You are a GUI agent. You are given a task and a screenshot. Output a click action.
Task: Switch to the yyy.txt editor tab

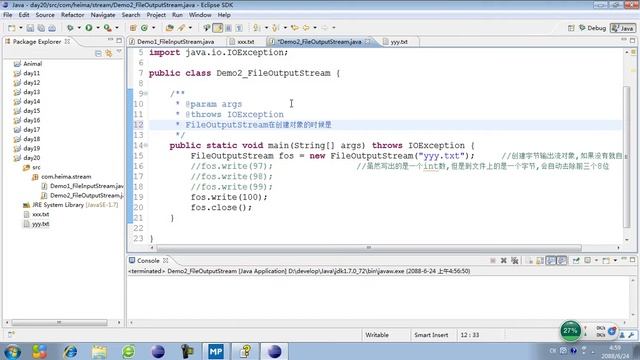(x=399, y=42)
